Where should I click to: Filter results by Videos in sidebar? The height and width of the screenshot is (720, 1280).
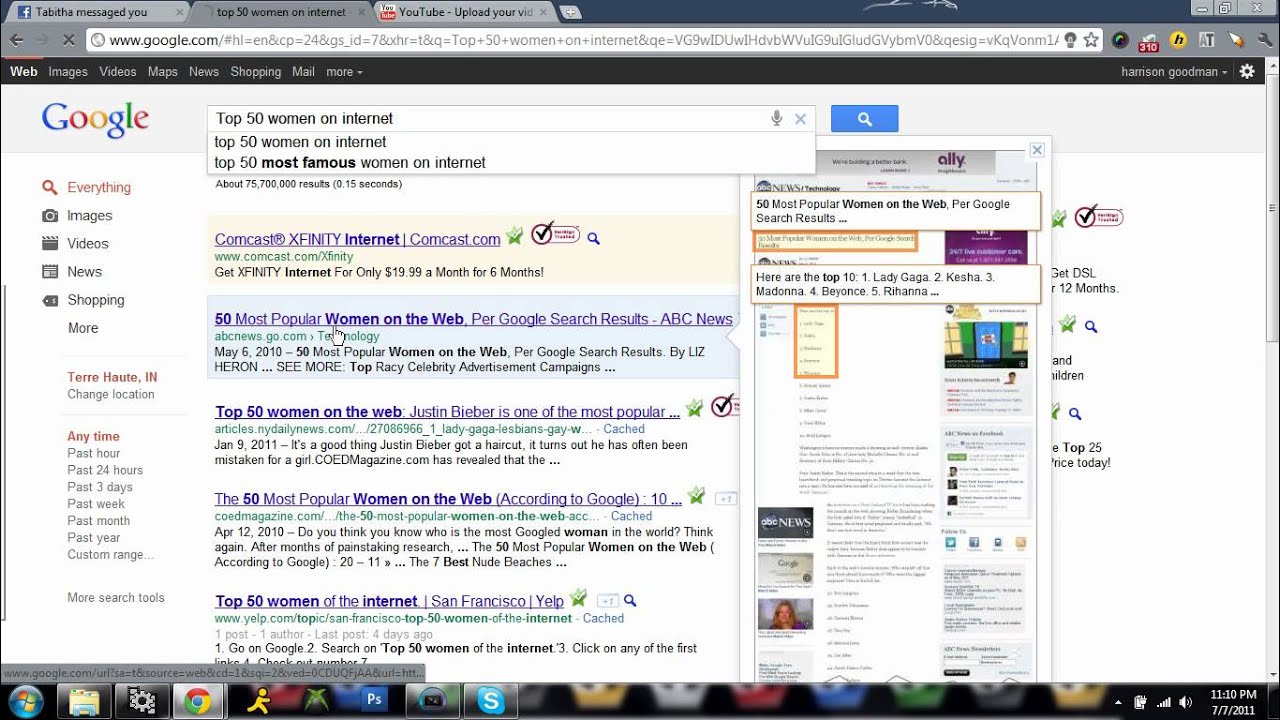pyautogui.click(x=87, y=243)
